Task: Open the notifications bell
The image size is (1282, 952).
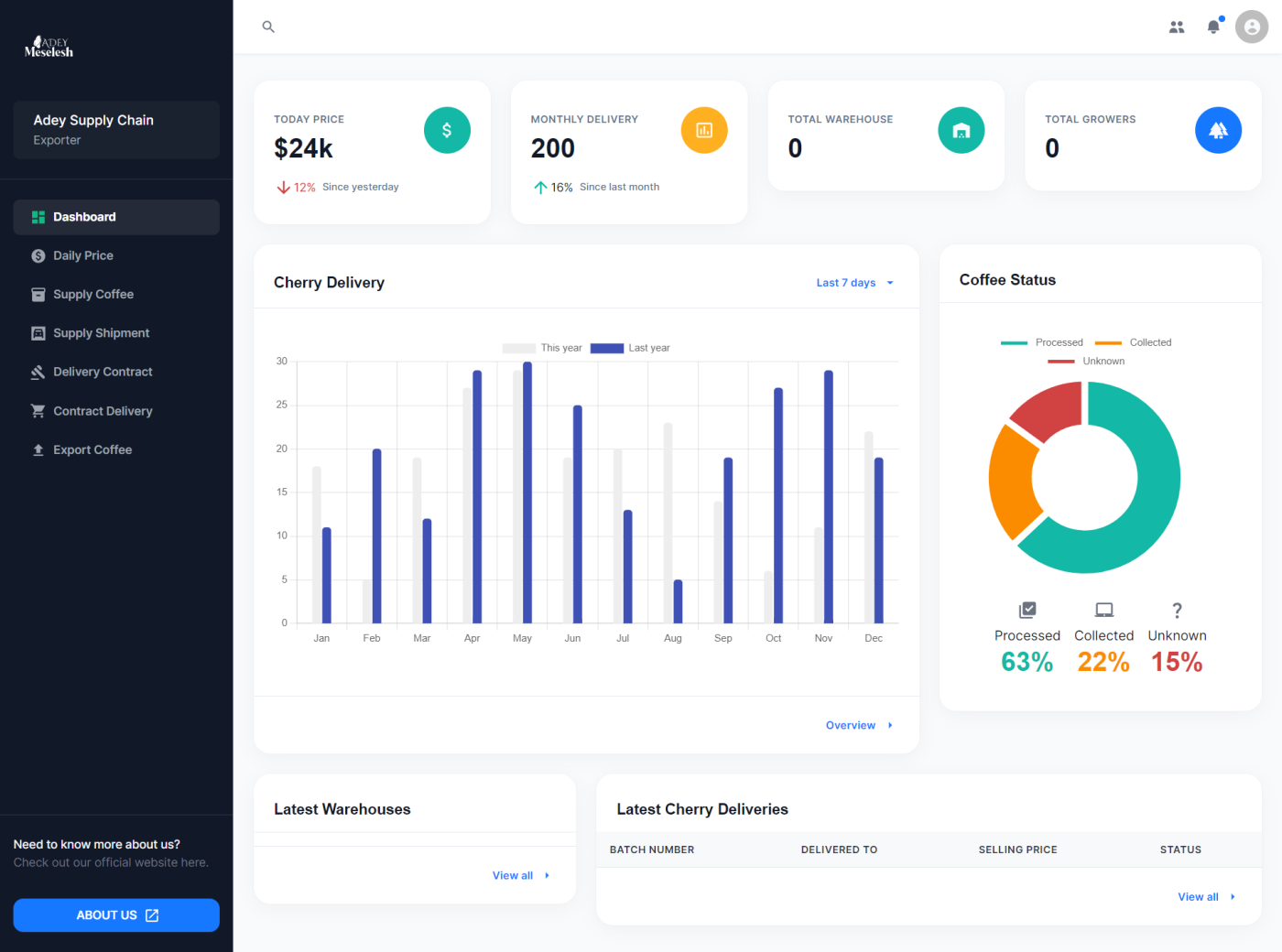Action: pyautogui.click(x=1213, y=27)
